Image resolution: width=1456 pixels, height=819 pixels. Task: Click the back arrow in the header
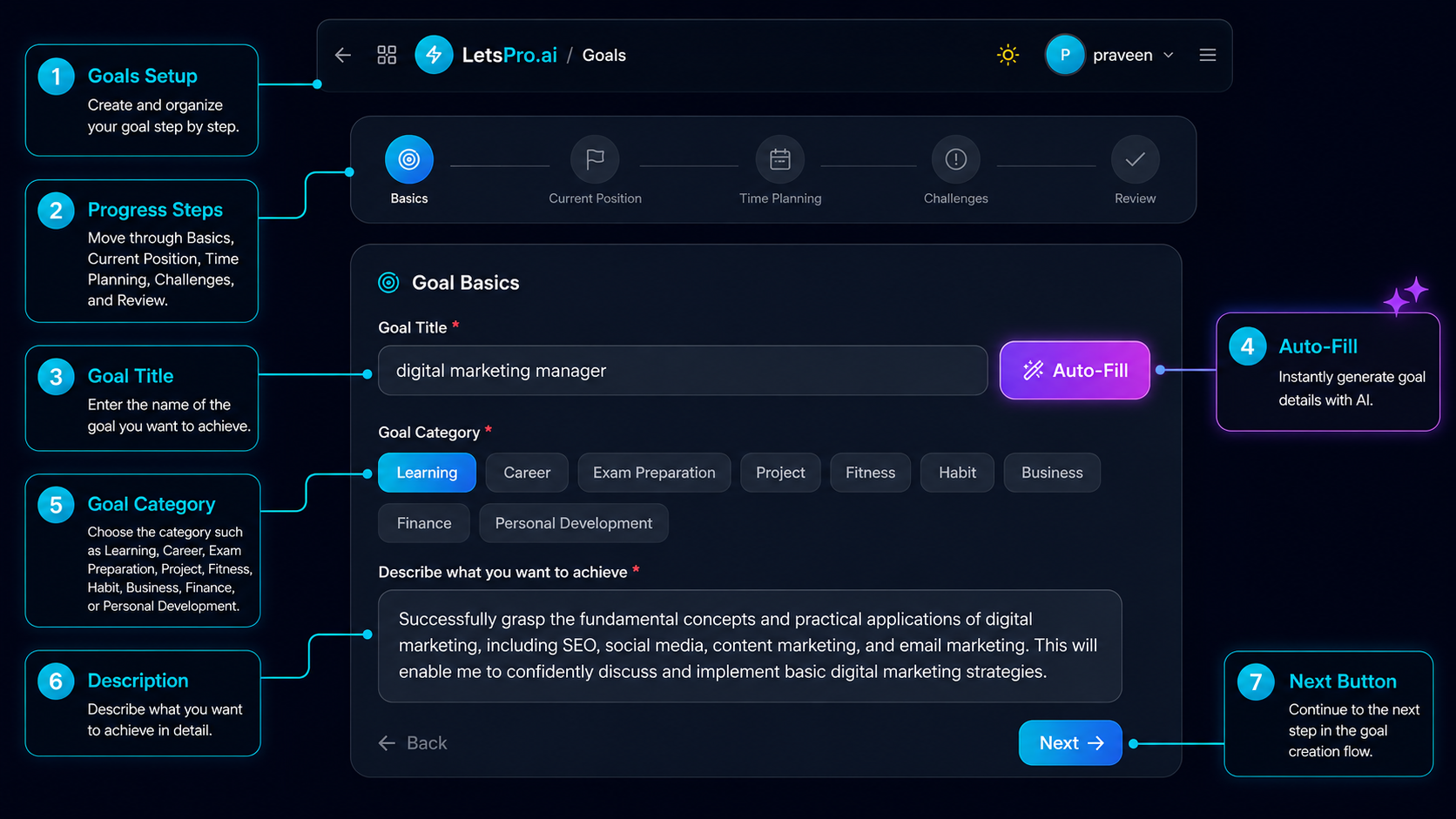coord(343,55)
